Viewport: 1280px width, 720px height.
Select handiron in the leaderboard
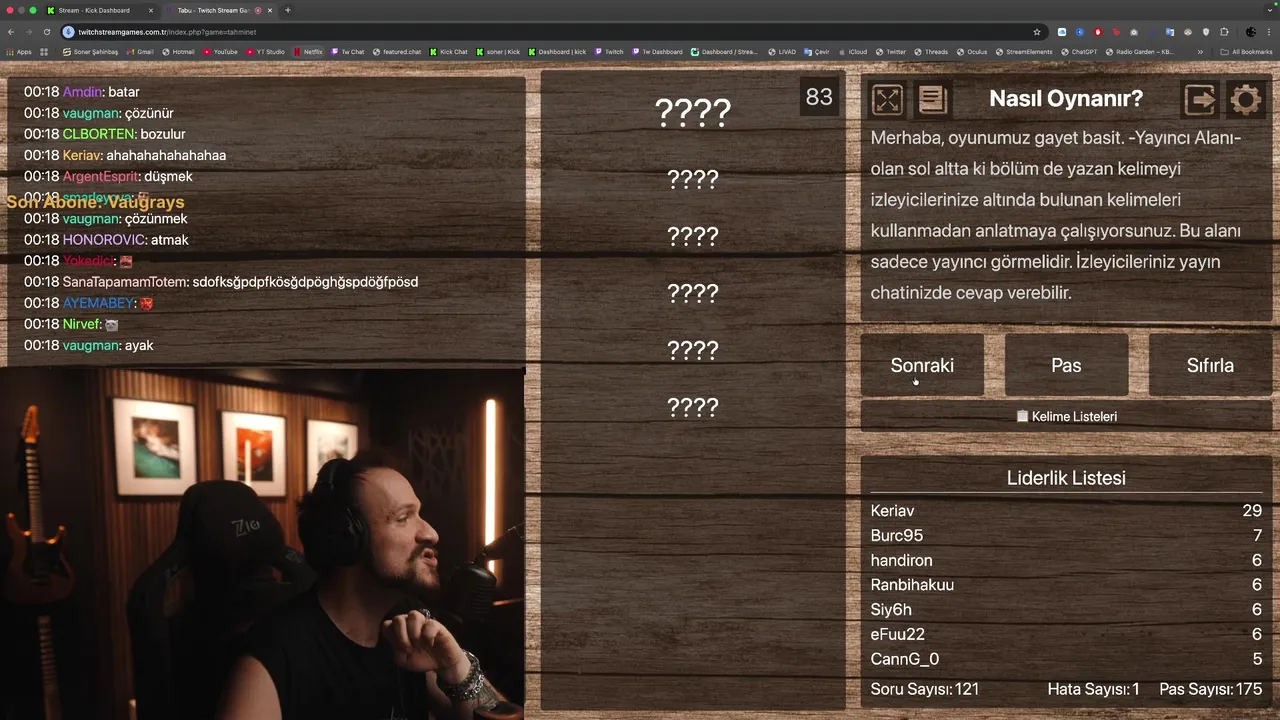point(1066,560)
